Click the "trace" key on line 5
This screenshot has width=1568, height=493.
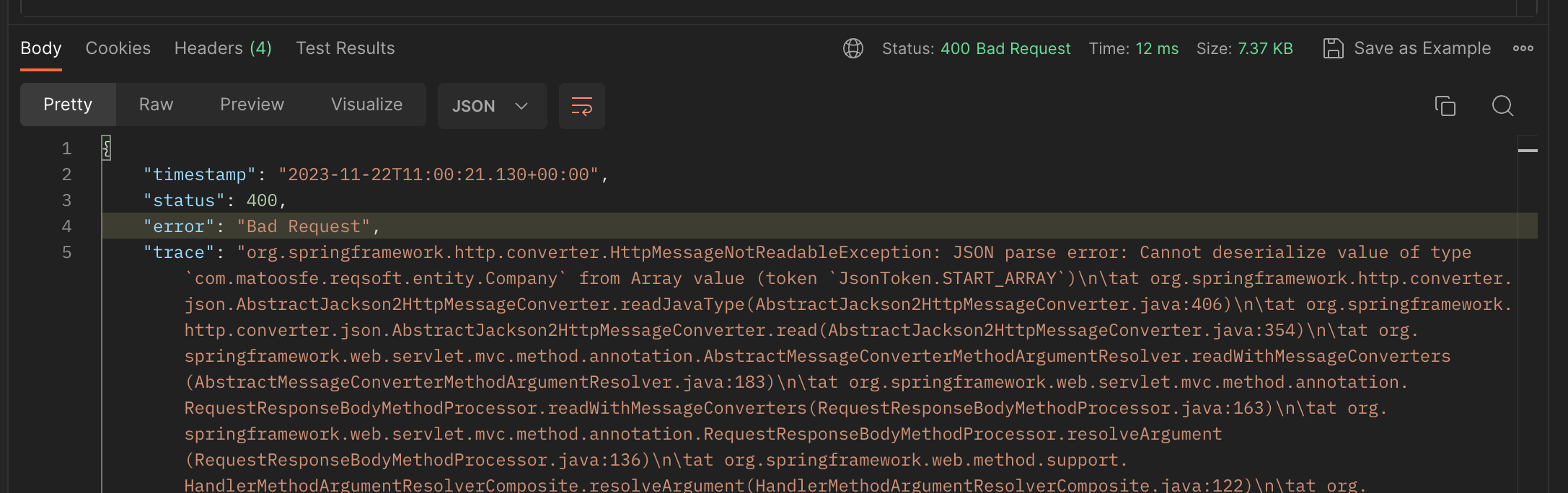coord(179,252)
